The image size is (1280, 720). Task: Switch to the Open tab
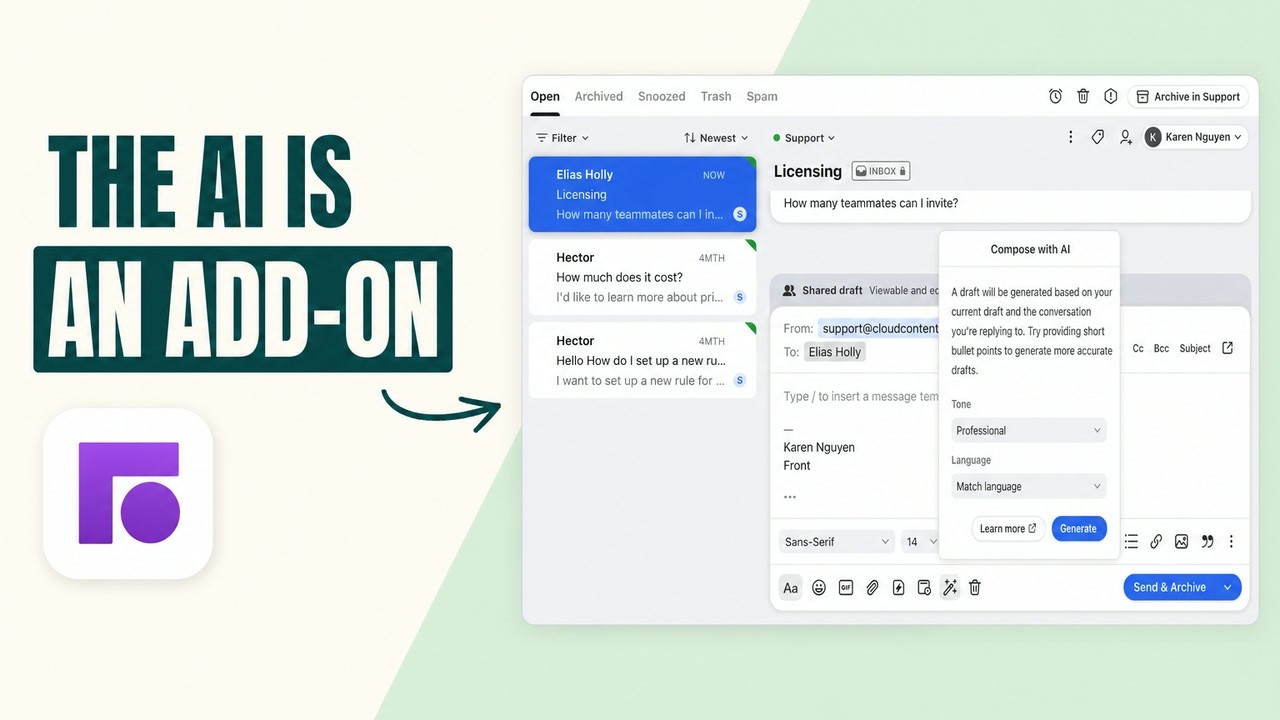[x=545, y=97]
